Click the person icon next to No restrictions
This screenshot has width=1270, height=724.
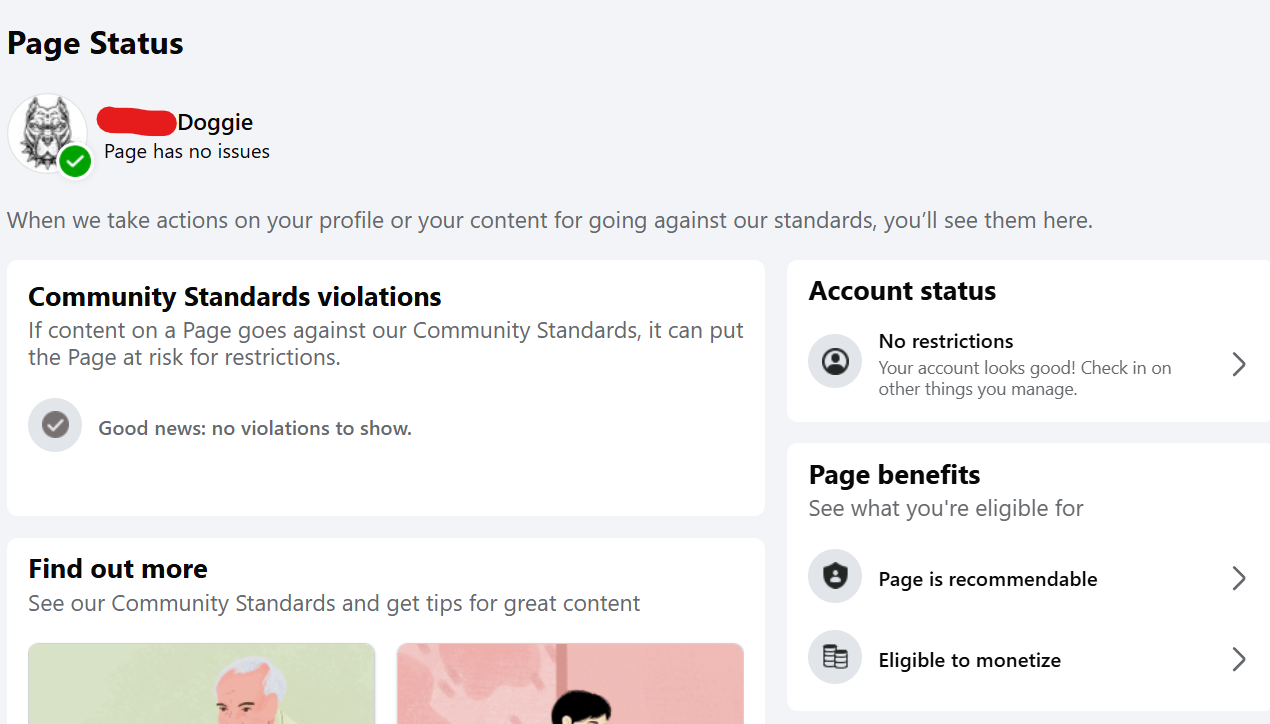point(835,361)
